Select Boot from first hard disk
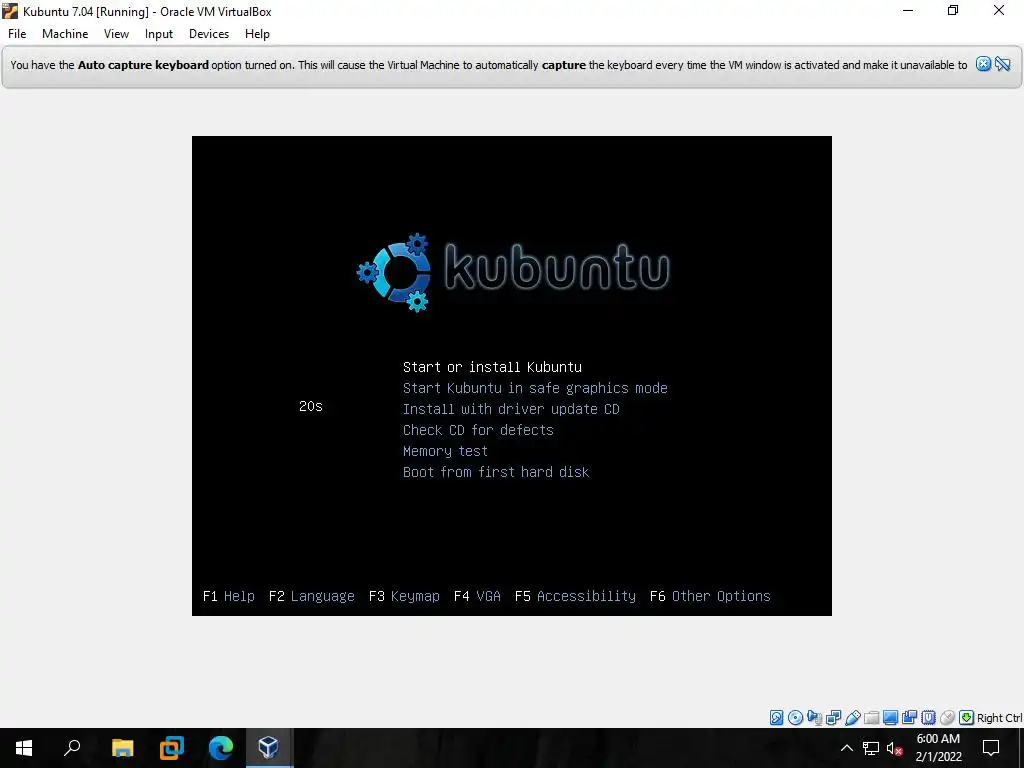 (496, 472)
